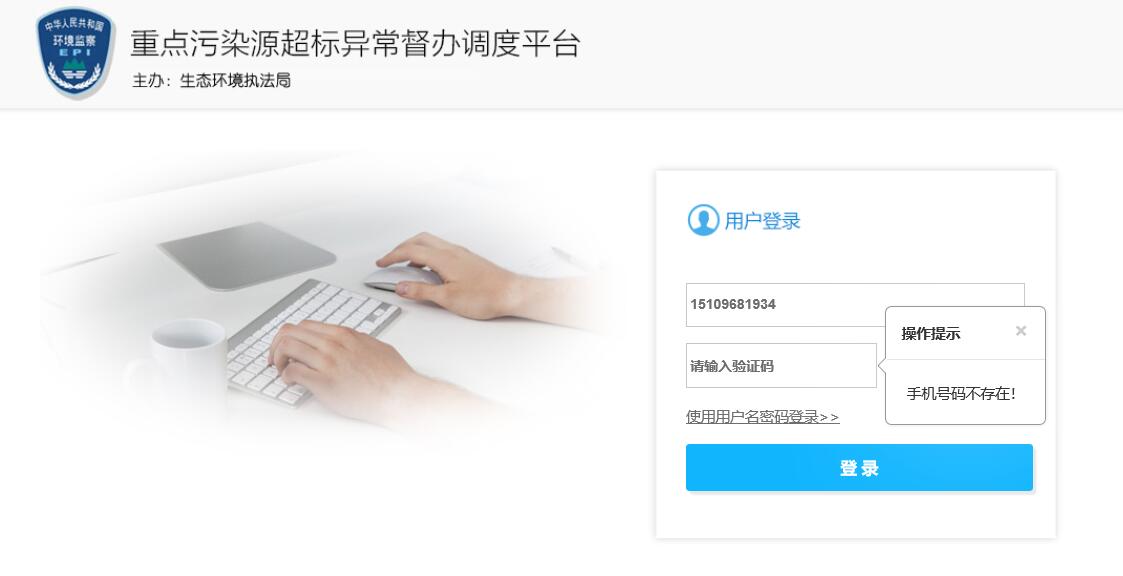Focus the phone number field showing 15109681934

(855, 304)
